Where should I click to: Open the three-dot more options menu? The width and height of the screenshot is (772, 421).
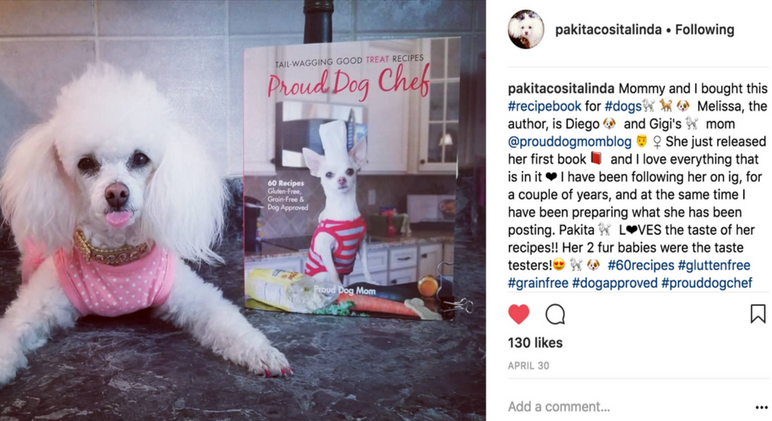coord(761,407)
